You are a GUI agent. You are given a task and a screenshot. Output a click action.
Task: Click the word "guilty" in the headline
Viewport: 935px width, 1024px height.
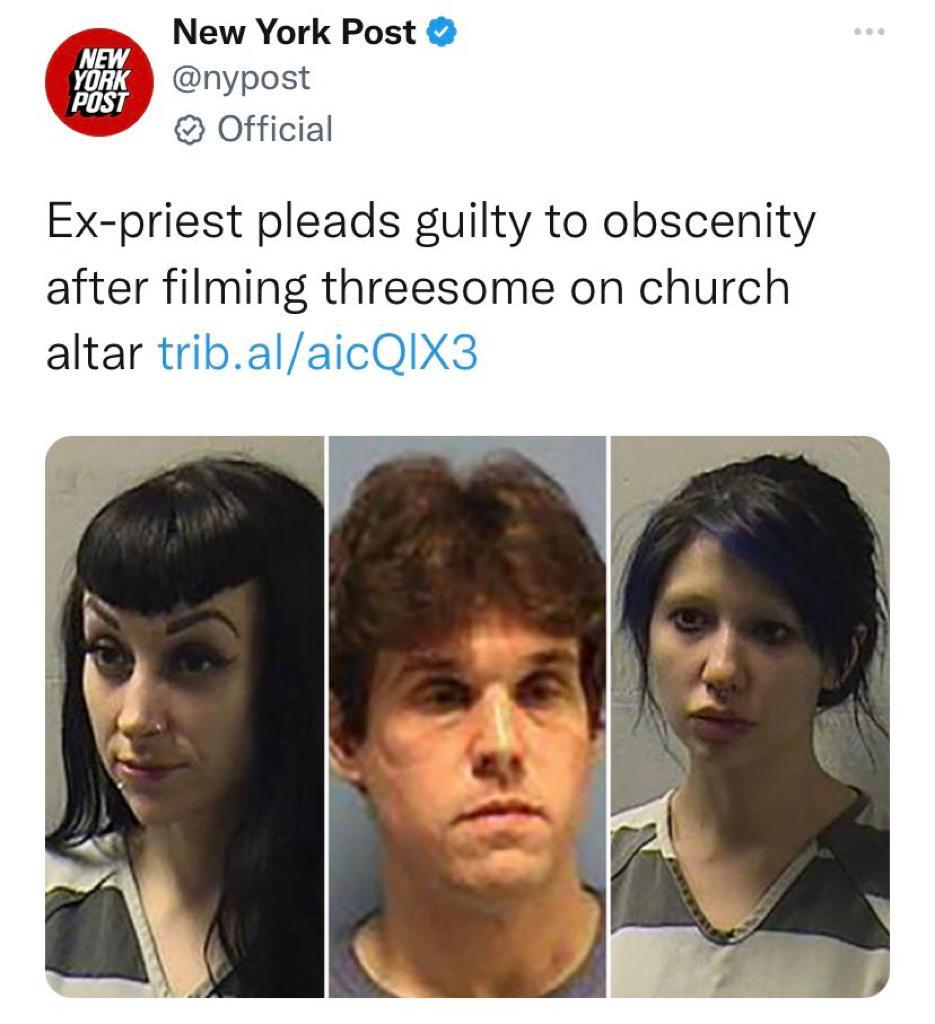tap(473, 224)
